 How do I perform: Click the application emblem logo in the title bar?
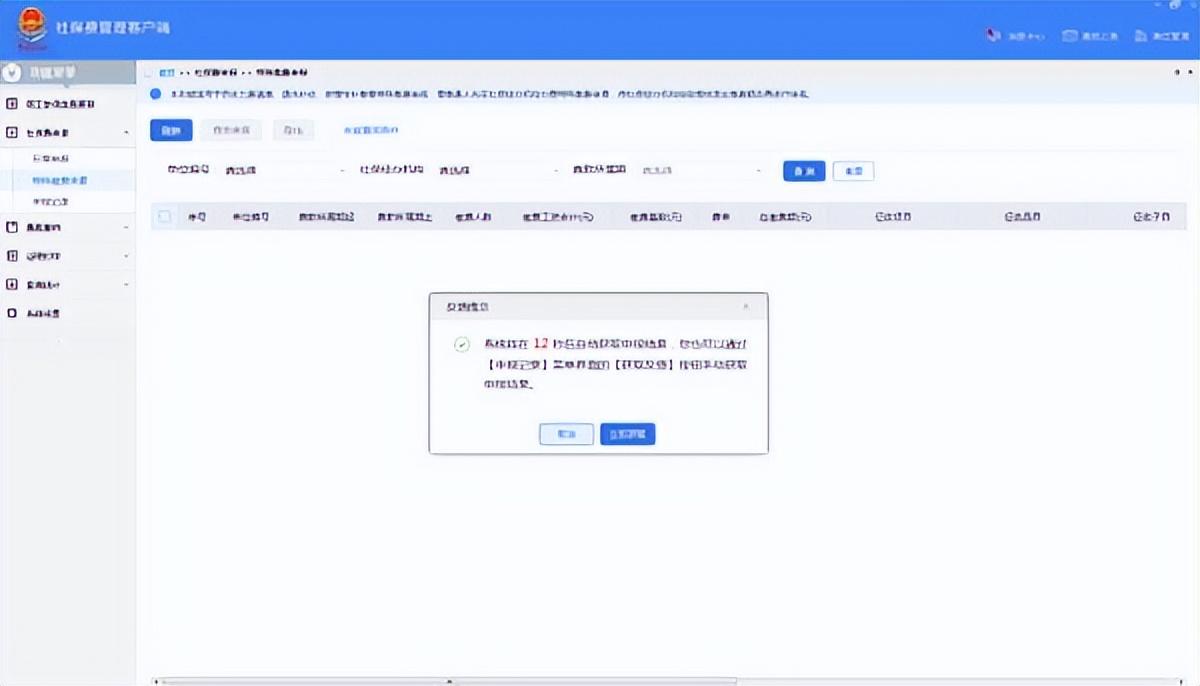pos(32,29)
